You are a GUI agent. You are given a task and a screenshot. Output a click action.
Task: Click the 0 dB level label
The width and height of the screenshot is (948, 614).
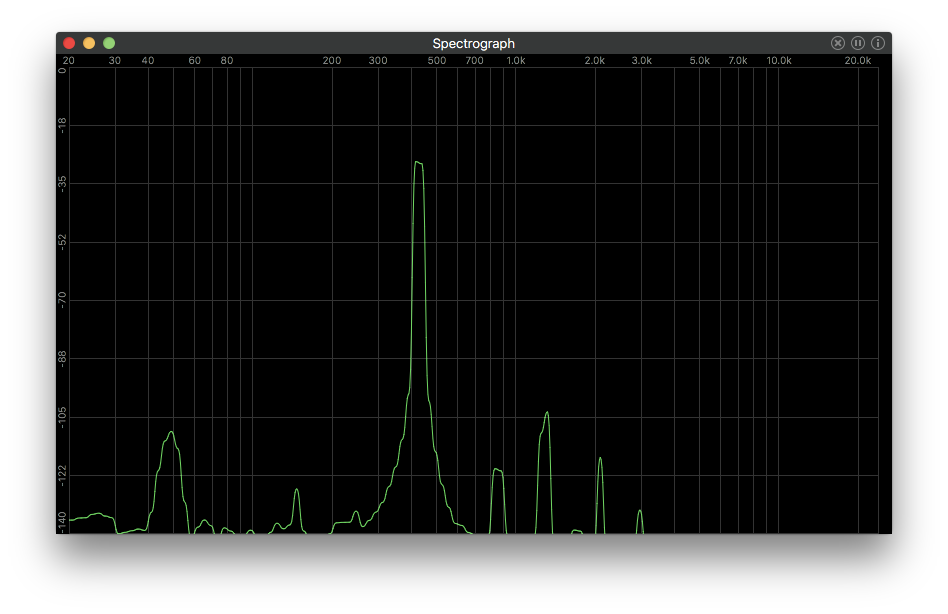click(x=62, y=71)
